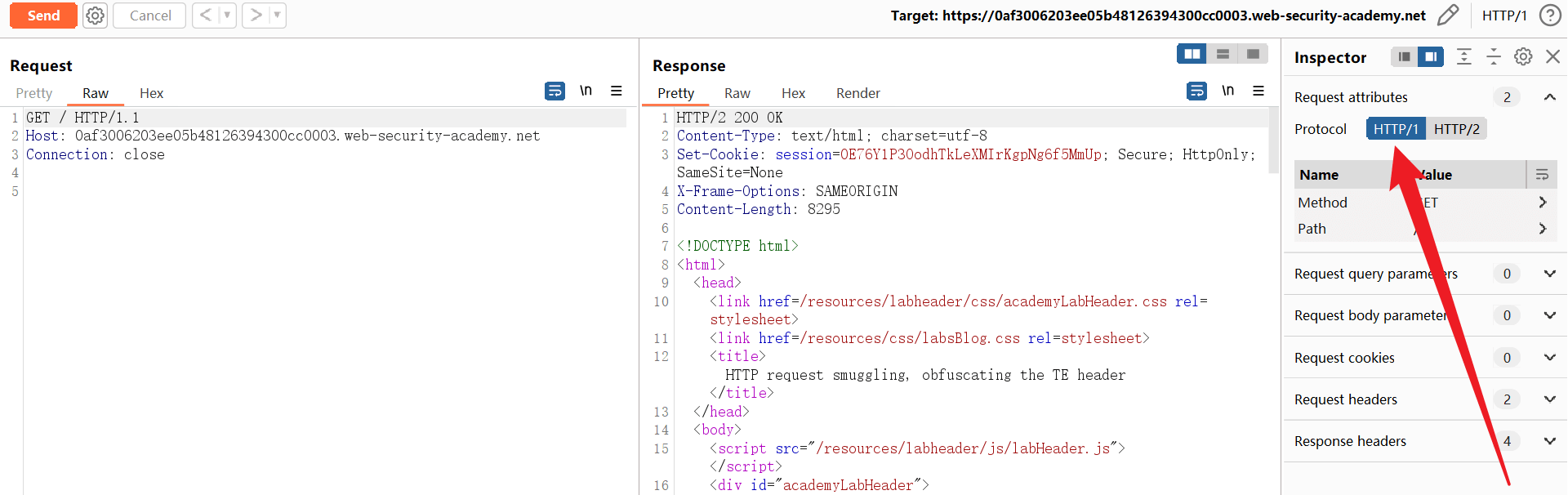Screen dimensions: 1568x495
Task: Show non-printable characters in Response panel
Action: [1227, 91]
